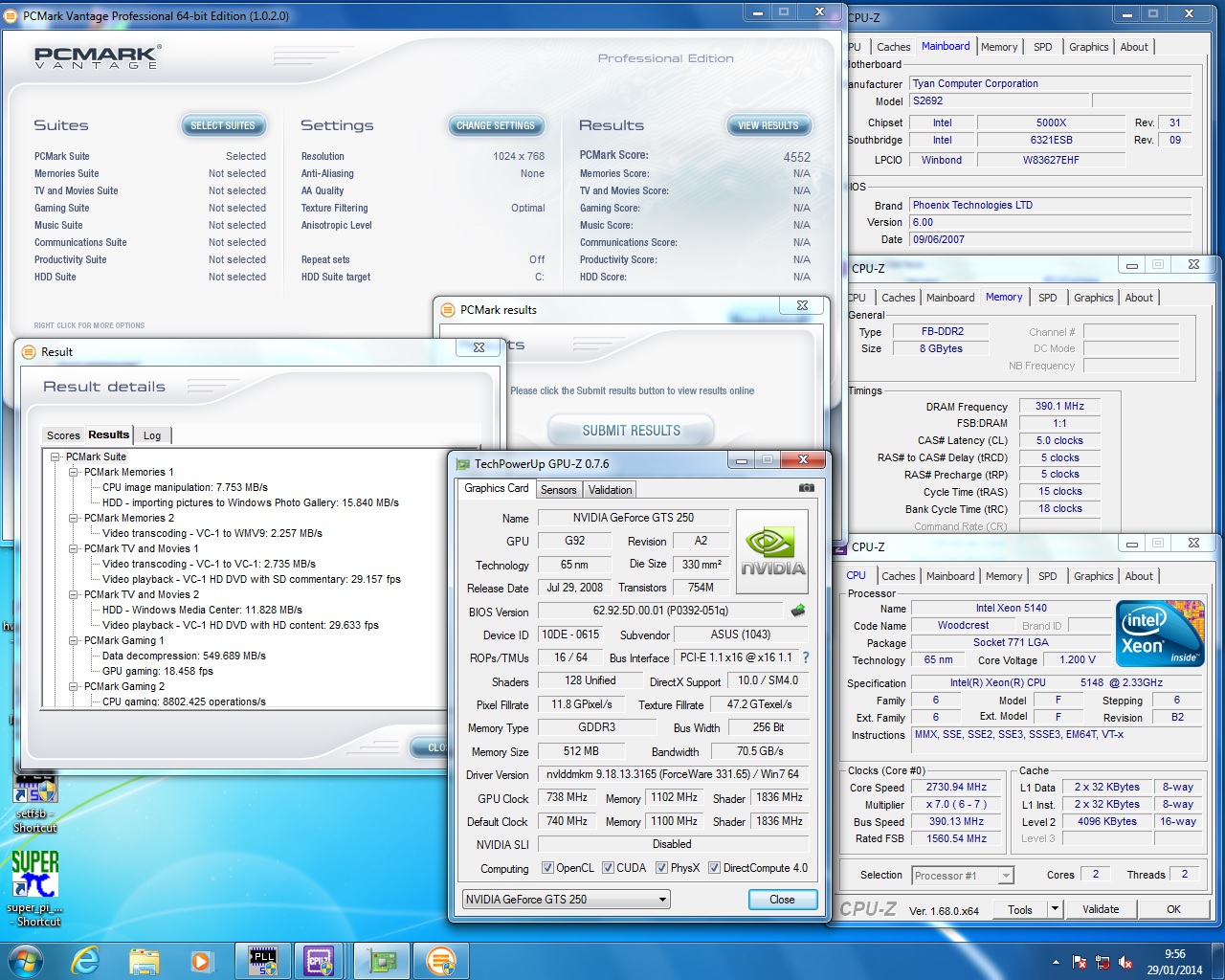The width and height of the screenshot is (1225, 980).
Task: Select 'Data decompression: 549.689 MB/s' row
Action: 184,657
